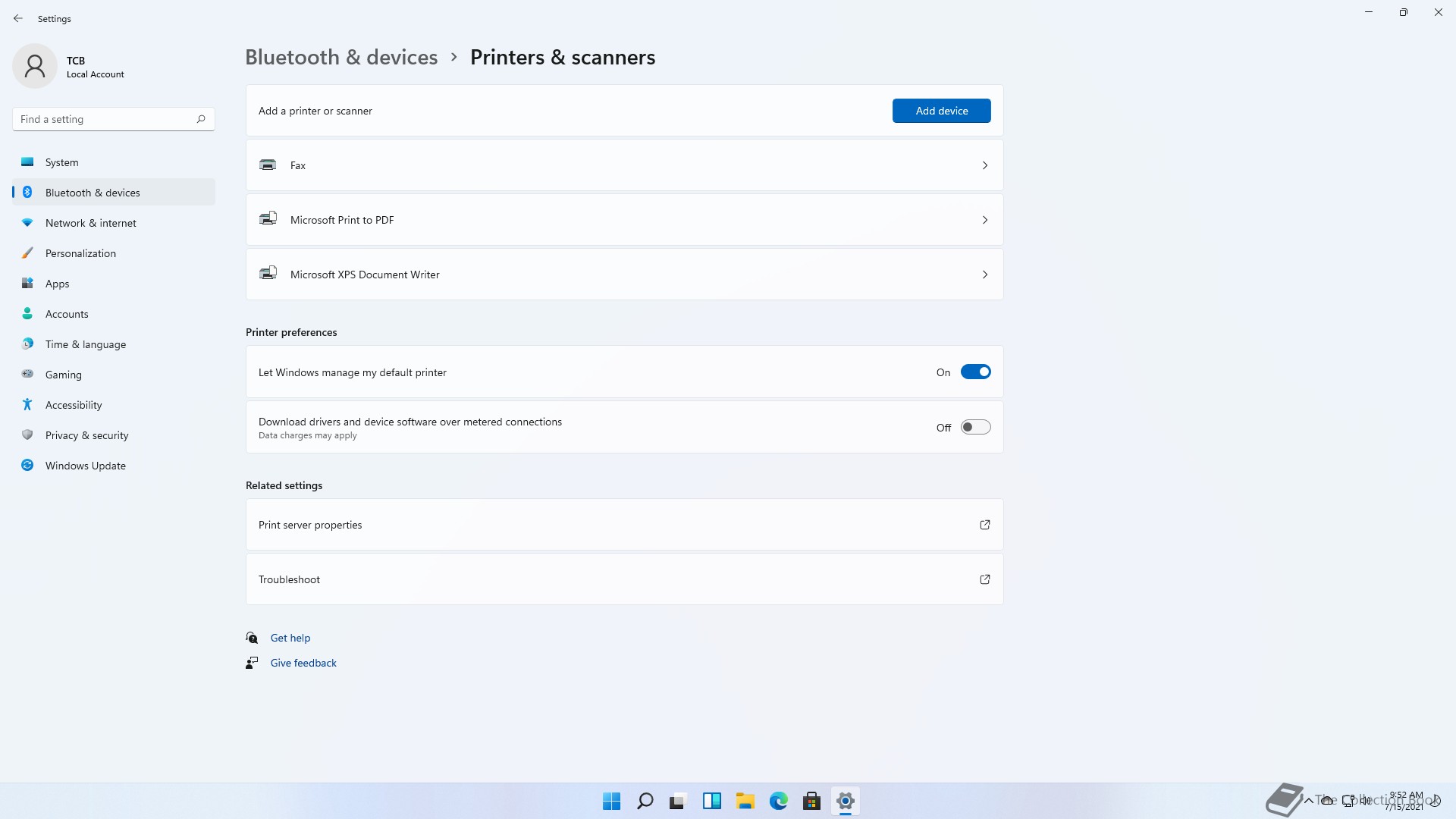Click the Microsoft XPS Document Writer printer icon

[x=268, y=274]
